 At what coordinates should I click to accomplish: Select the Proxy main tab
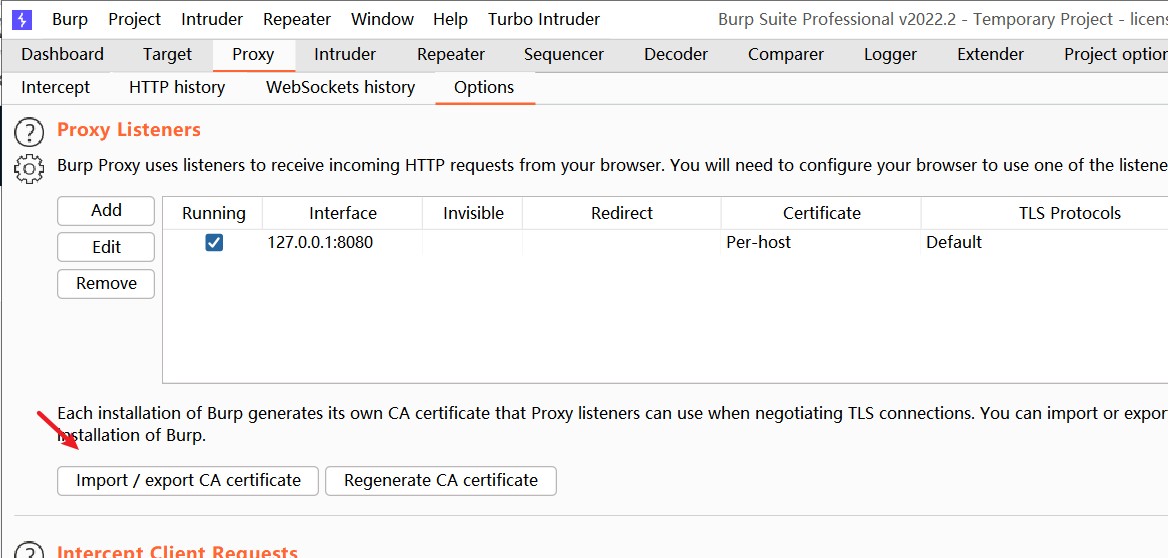click(253, 54)
